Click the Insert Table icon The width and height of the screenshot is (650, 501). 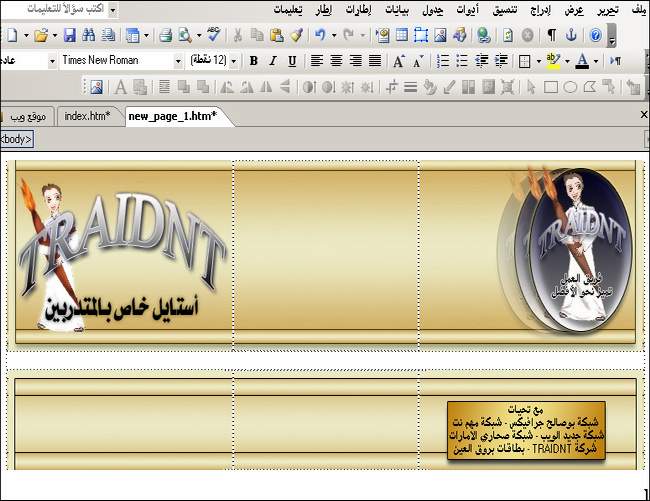click(x=401, y=35)
